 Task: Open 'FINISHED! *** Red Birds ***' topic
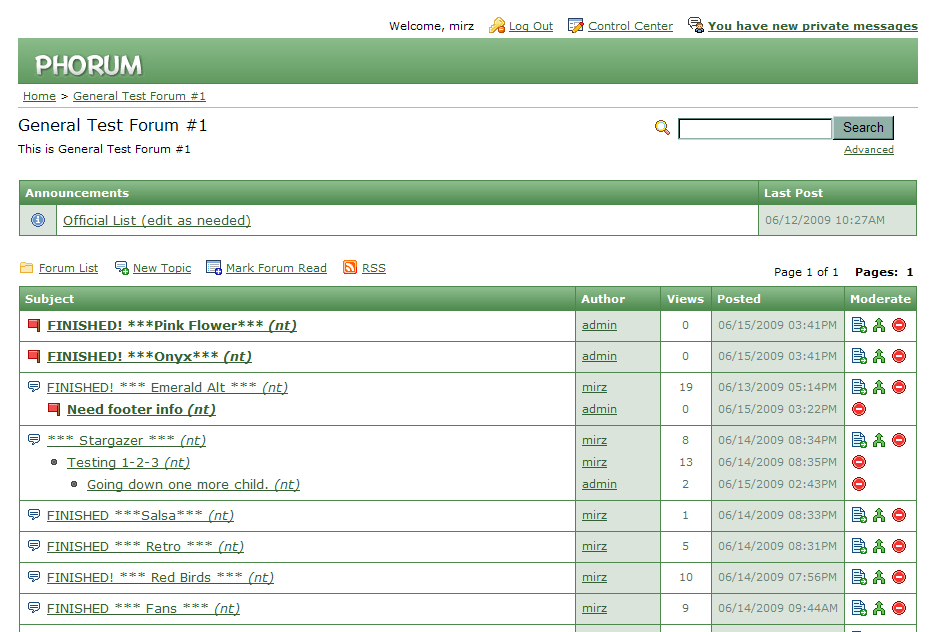[160, 577]
